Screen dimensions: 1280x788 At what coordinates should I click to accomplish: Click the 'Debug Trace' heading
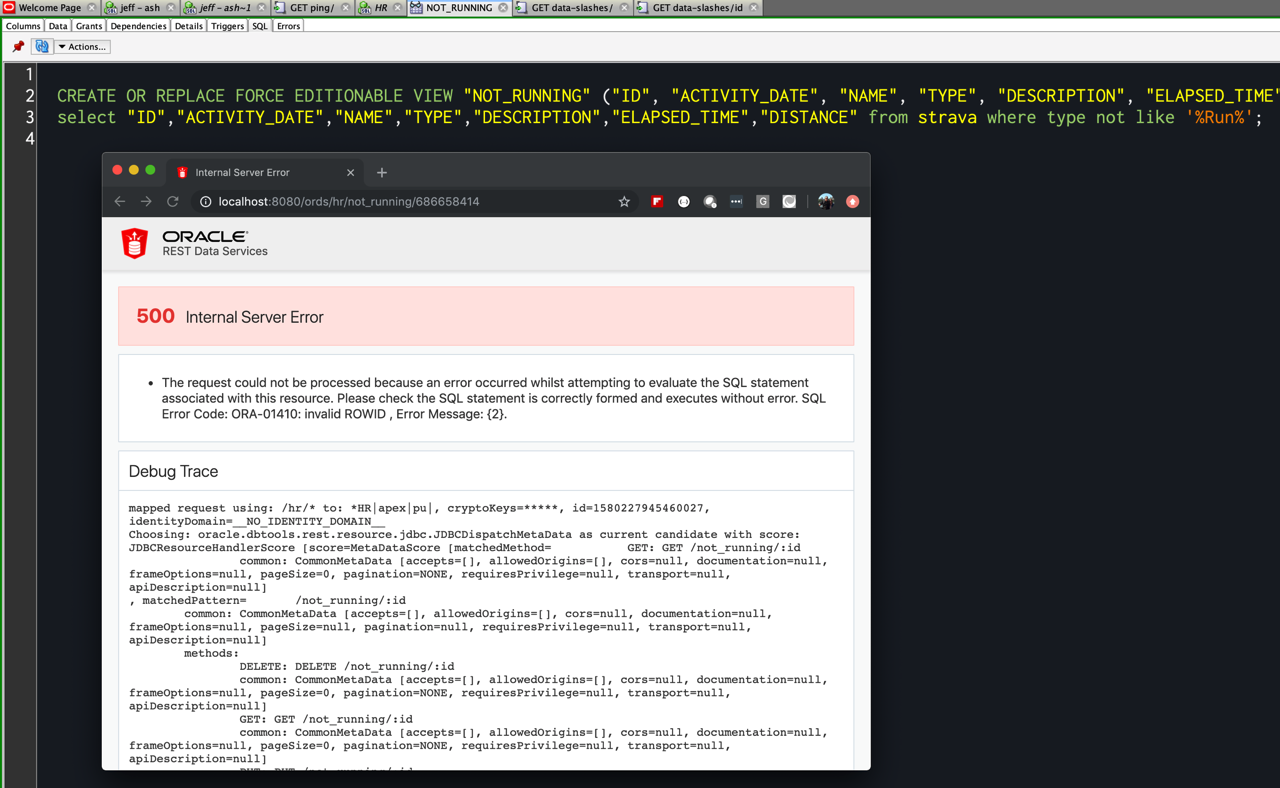pos(173,471)
